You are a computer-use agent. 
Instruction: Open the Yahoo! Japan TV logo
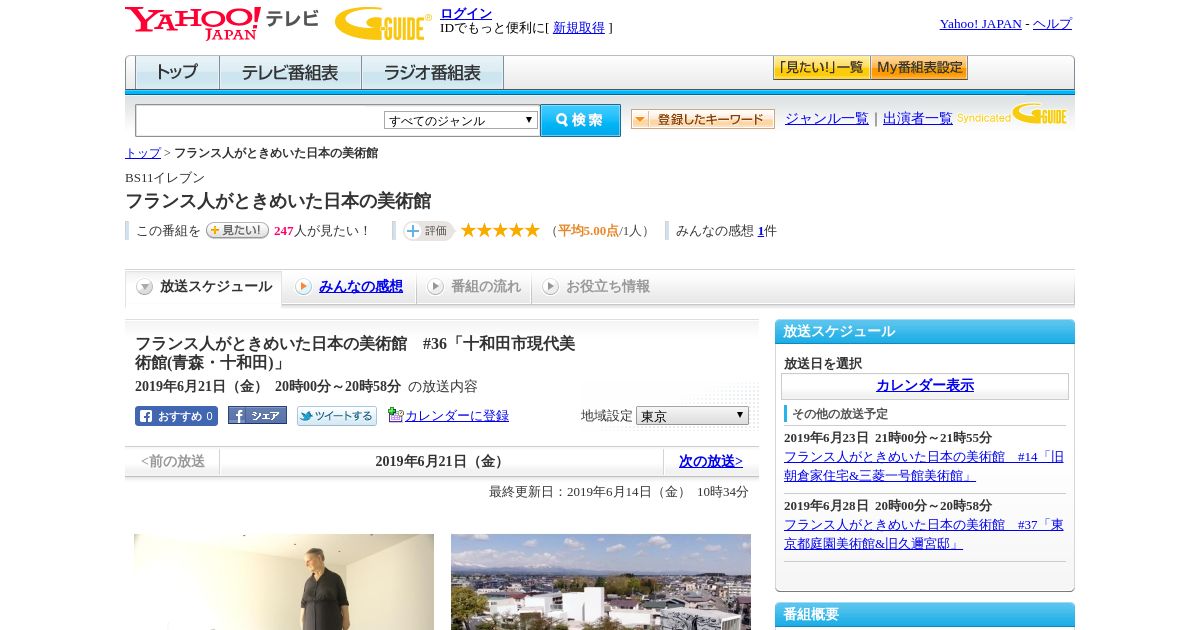tap(222, 23)
